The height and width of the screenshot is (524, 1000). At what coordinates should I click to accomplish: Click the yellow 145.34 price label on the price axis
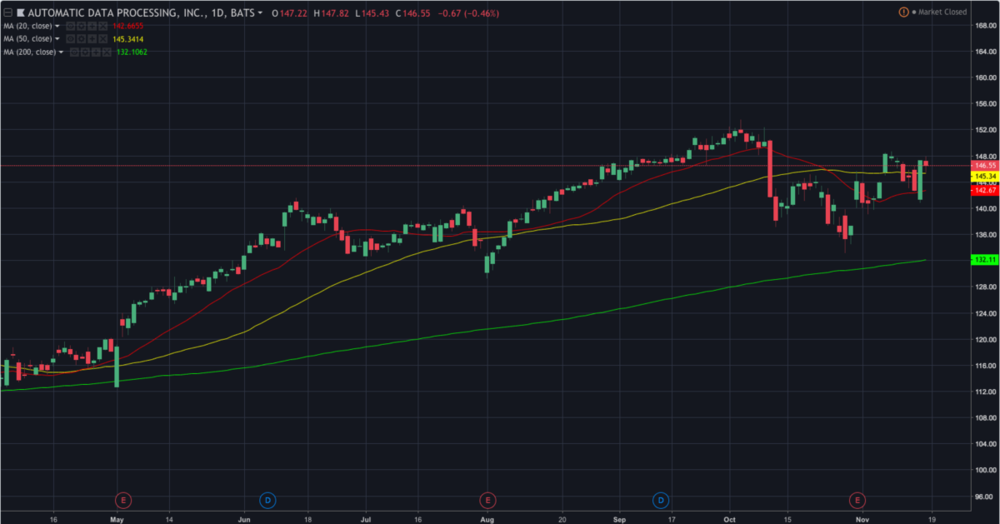(984, 176)
